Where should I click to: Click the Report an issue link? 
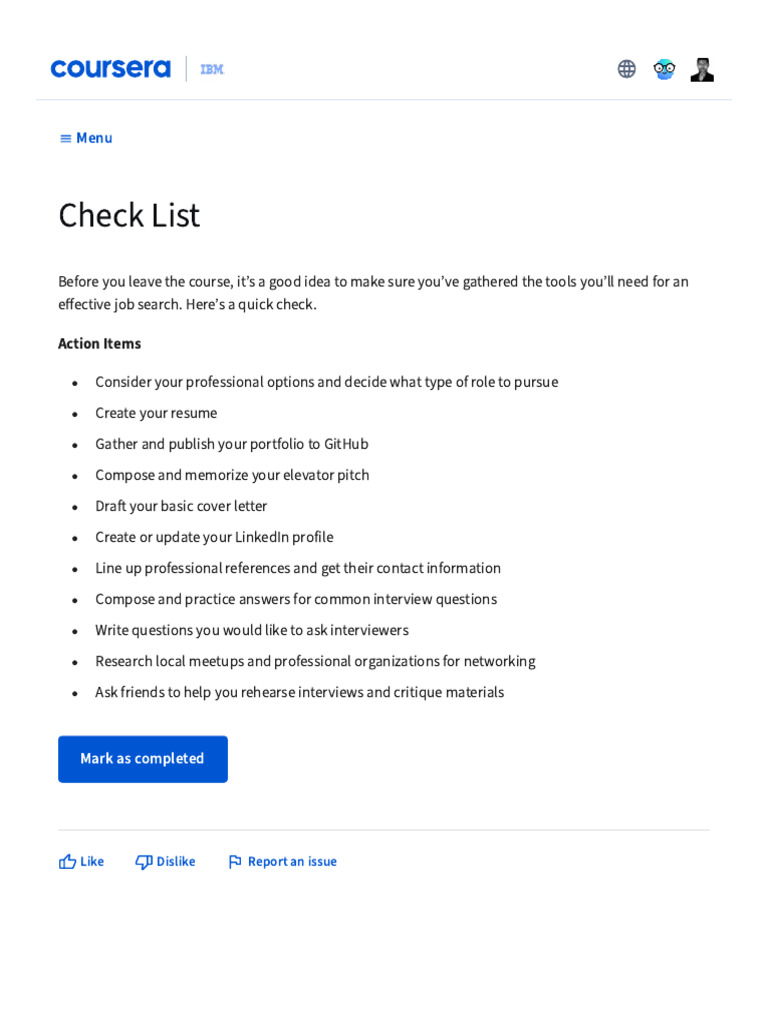click(292, 861)
